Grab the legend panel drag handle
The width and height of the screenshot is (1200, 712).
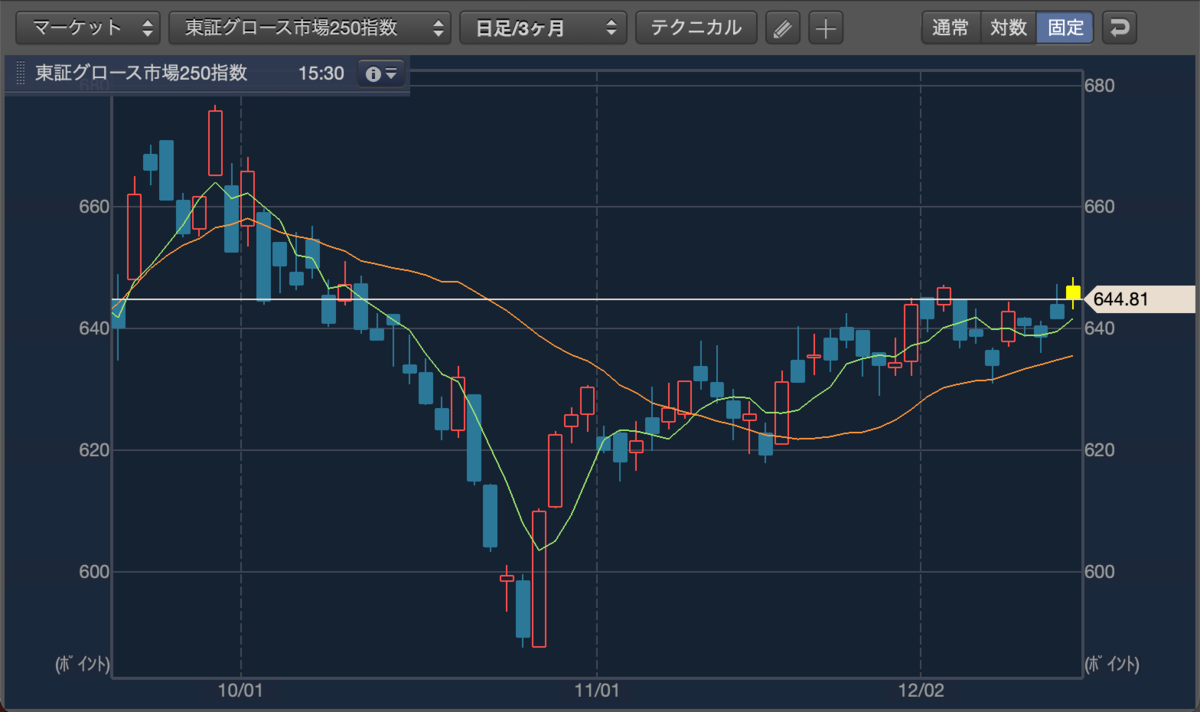pyautogui.click(x=19, y=74)
